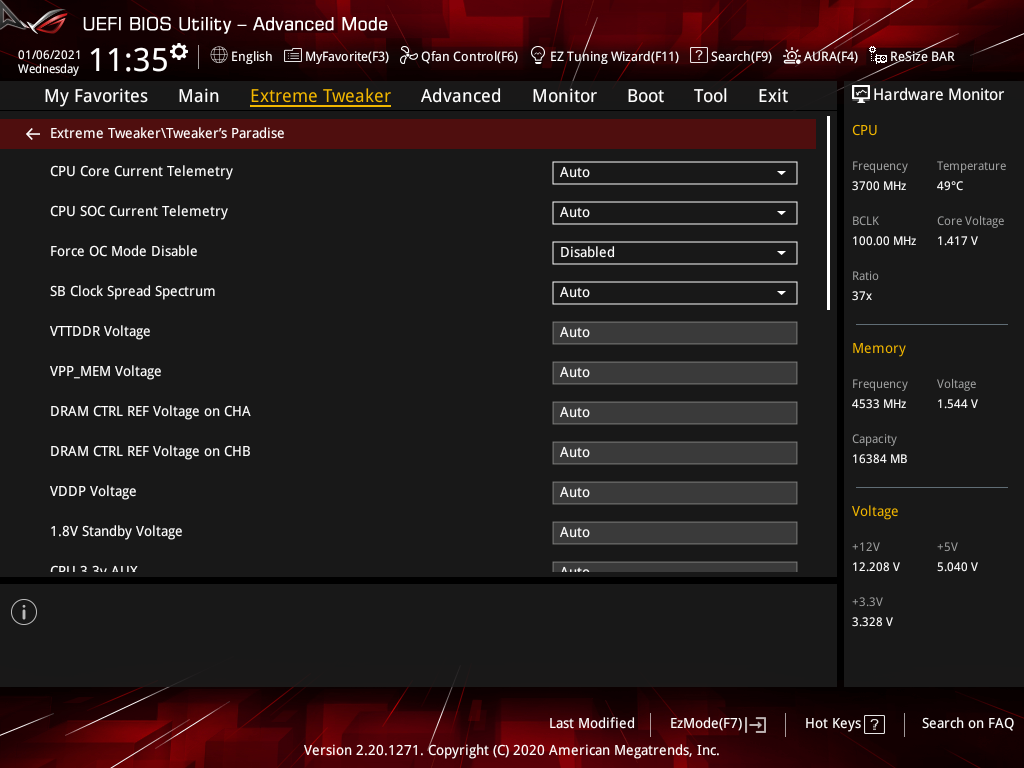
Task: Click the 49°C temperature value
Action: coord(950,186)
